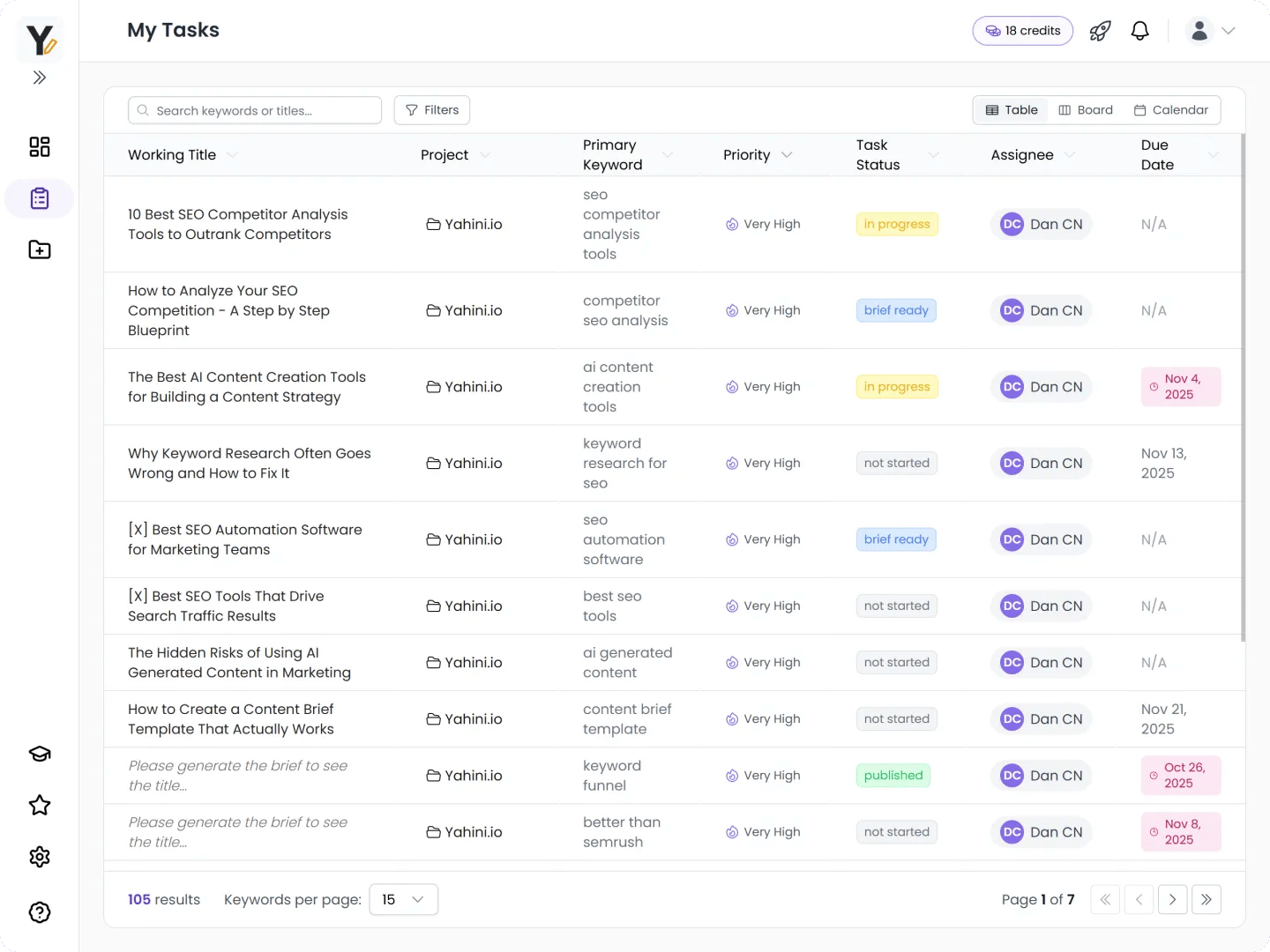
Task: Open the notifications bell
Action: [1139, 30]
